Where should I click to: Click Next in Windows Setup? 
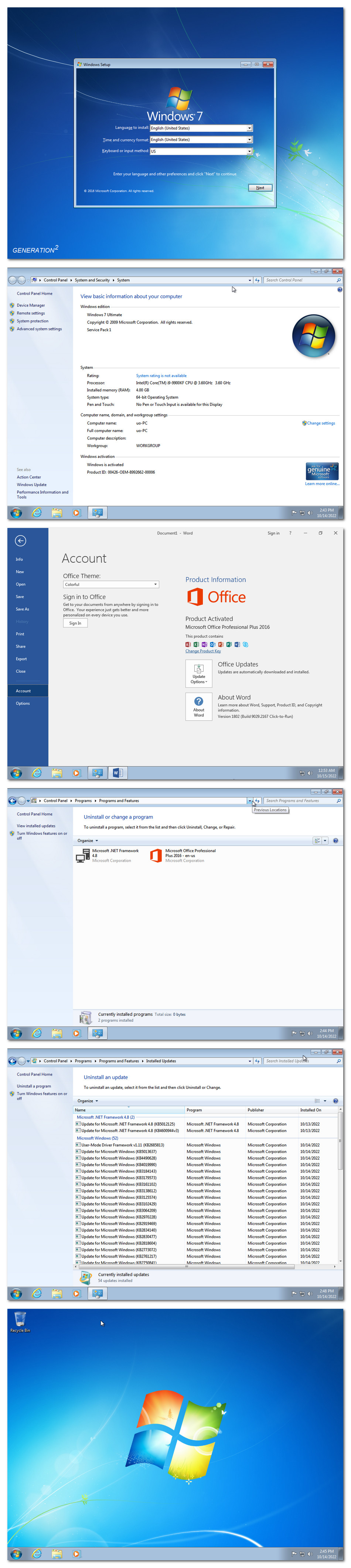[x=260, y=188]
